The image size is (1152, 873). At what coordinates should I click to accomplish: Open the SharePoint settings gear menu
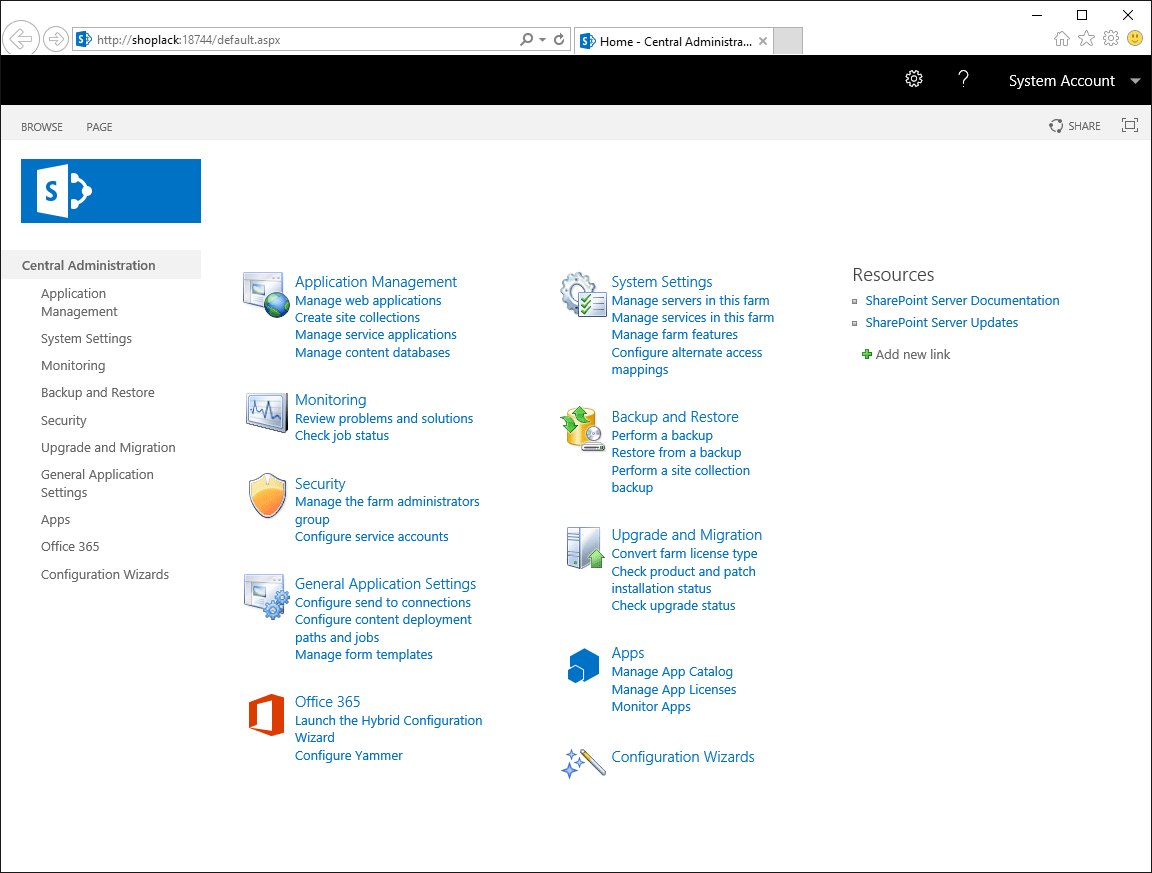(x=913, y=79)
